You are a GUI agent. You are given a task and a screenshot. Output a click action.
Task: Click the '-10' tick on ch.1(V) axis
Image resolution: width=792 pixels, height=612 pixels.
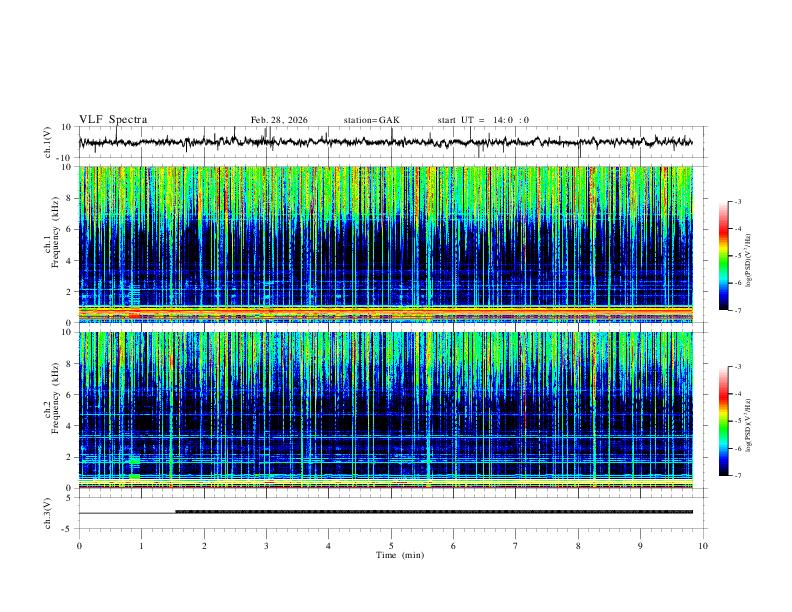coord(66,158)
